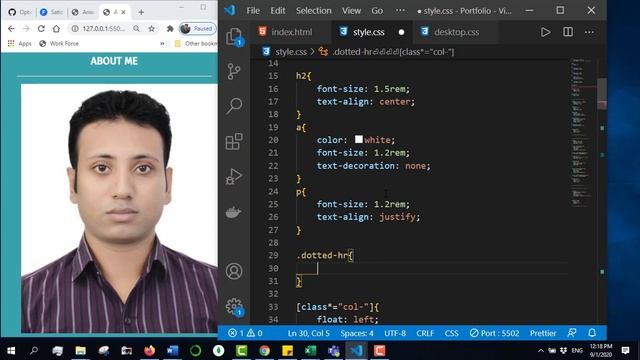Click the code minimap

[x=583, y=133]
